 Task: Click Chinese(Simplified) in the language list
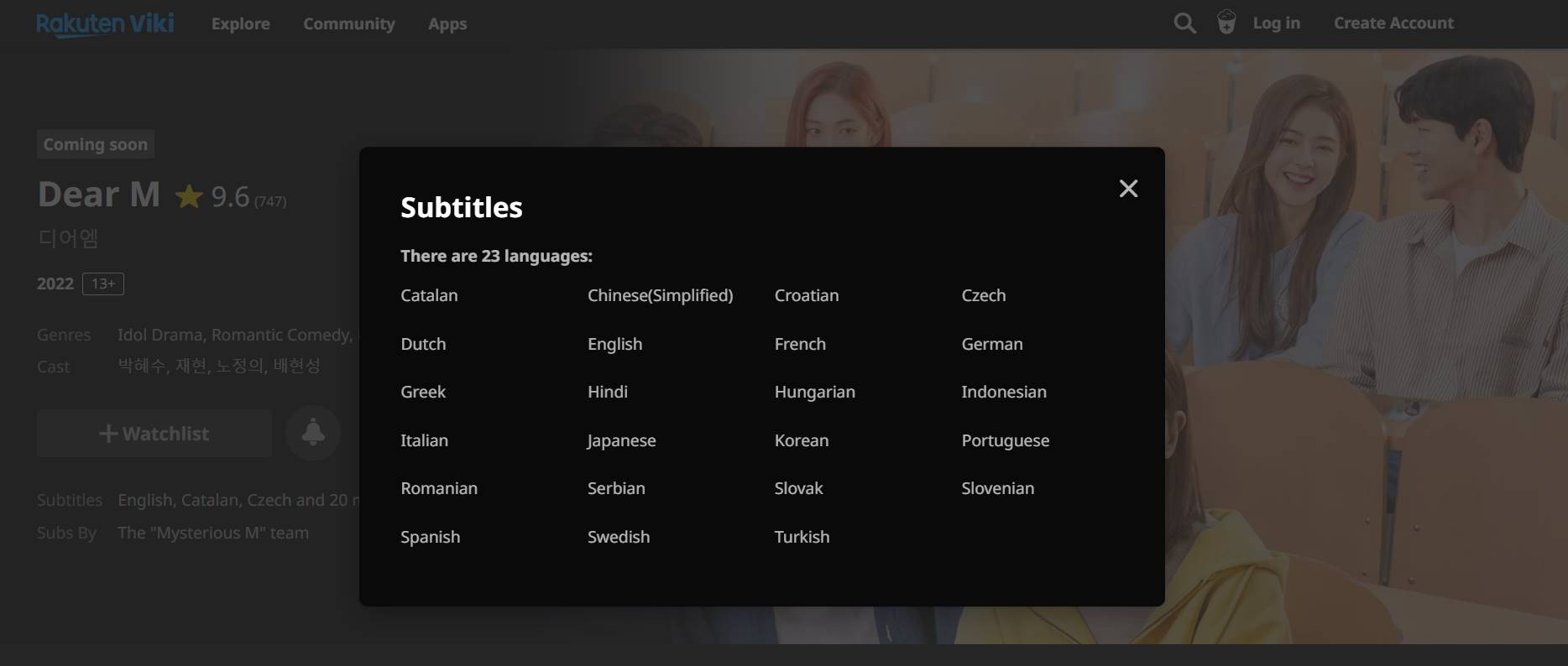pos(661,295)
